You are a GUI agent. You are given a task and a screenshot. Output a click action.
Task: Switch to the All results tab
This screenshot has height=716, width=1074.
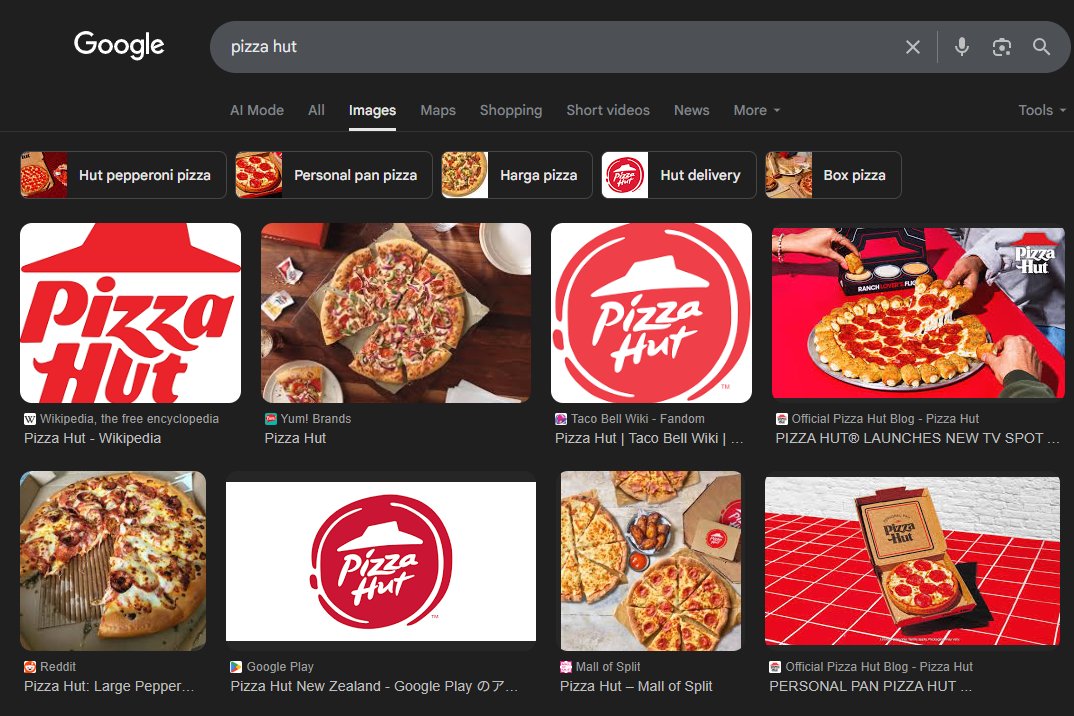tap(316, 110)
